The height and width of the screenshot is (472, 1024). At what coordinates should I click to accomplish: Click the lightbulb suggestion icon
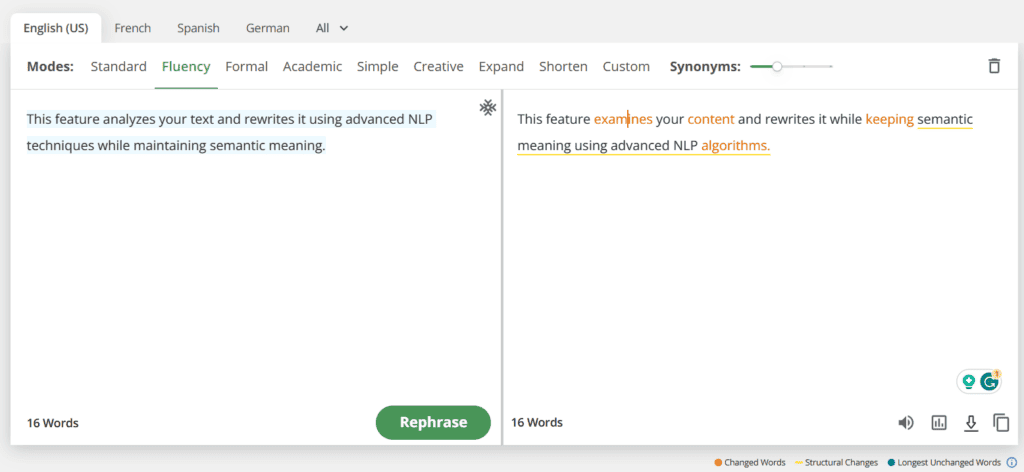click(x=968, y=381)
